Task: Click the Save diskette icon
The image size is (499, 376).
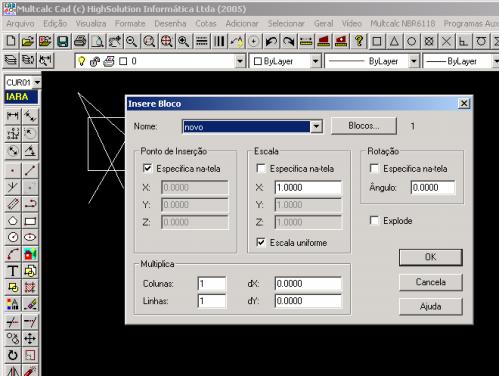Action: coord(63,41)
